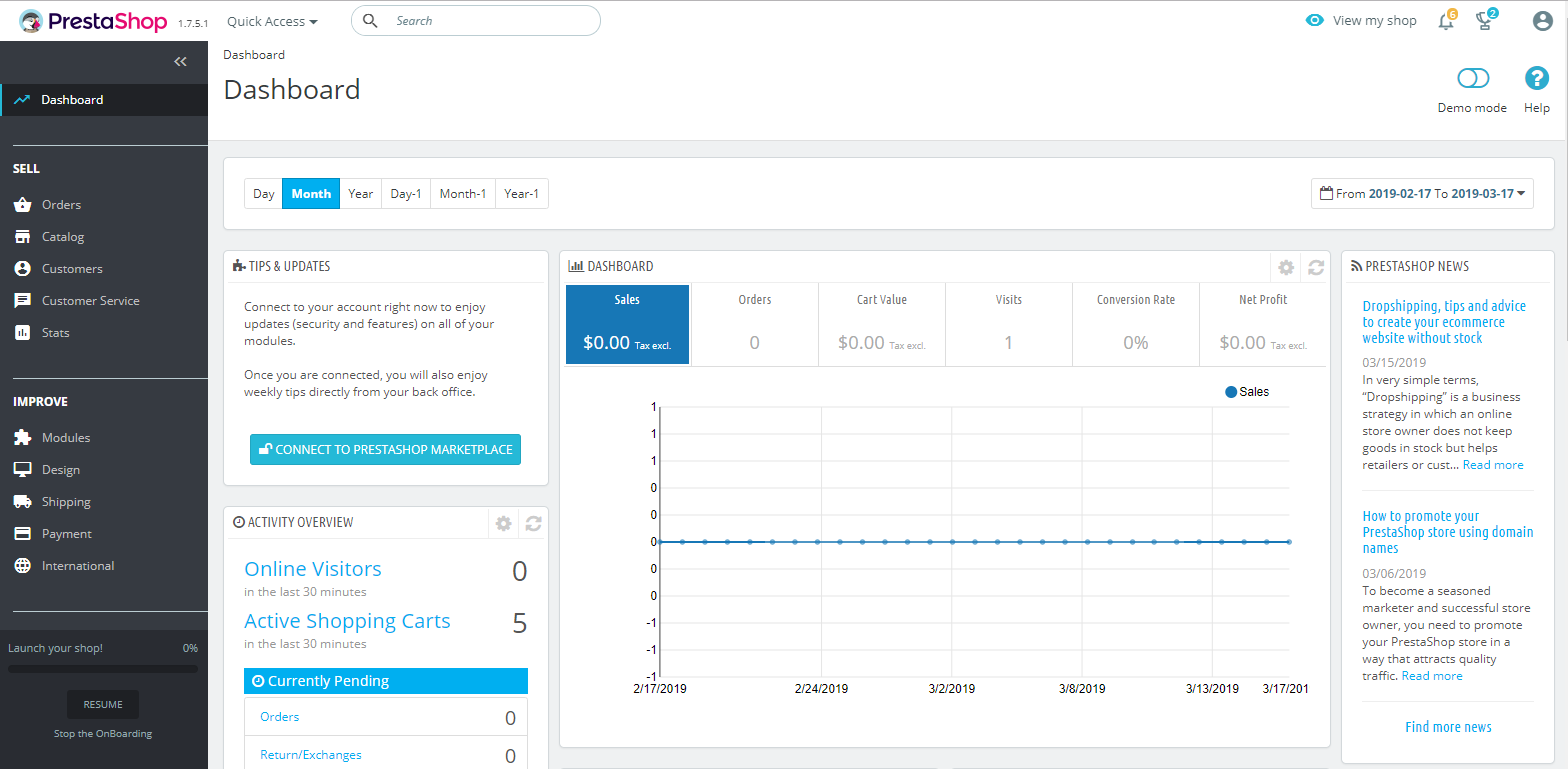Open the user profile avatar icon
This screenshot has width=1568, height=769.
point(1542,21)
